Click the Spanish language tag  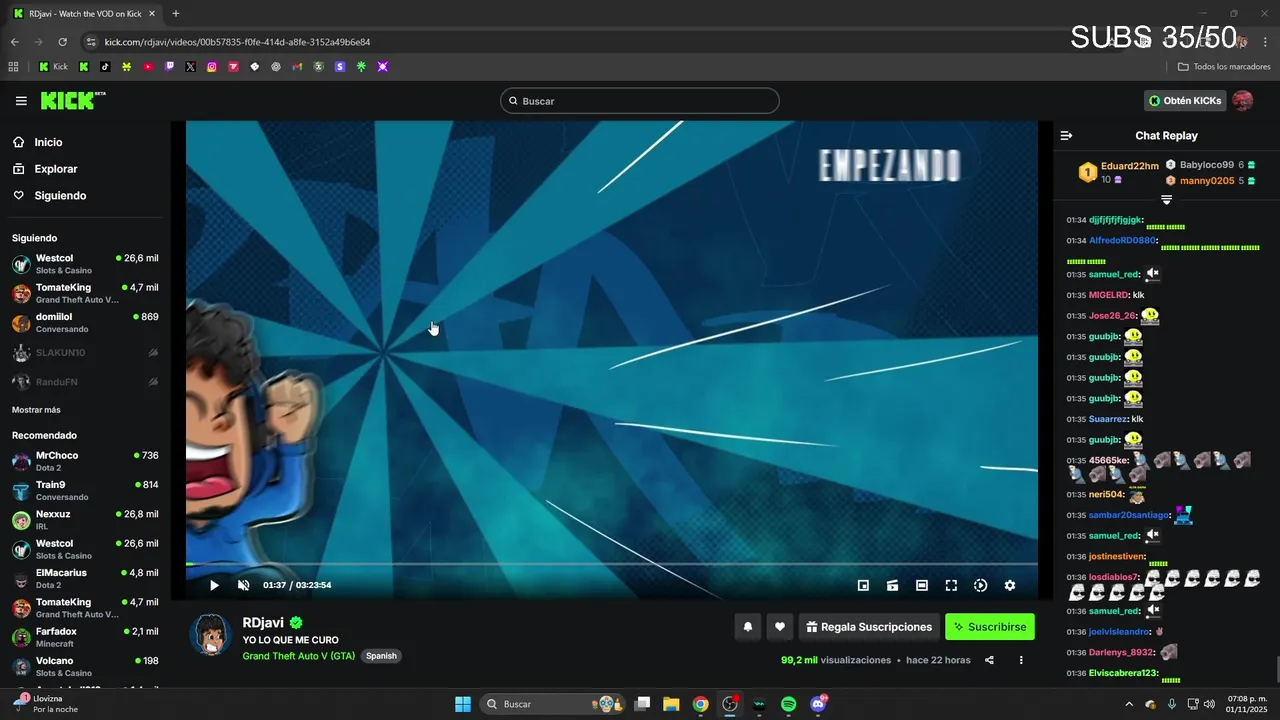381,656
